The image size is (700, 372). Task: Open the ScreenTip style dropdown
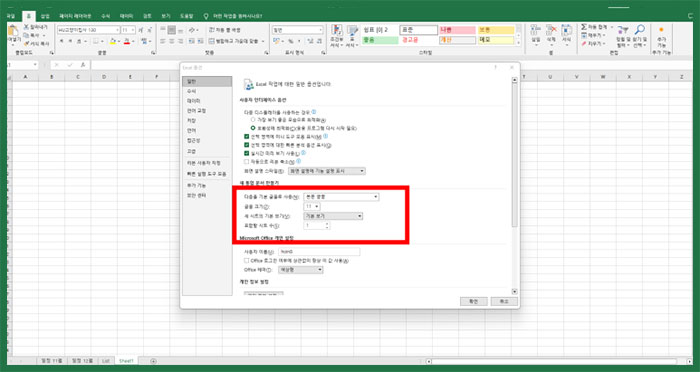(327, 171)
